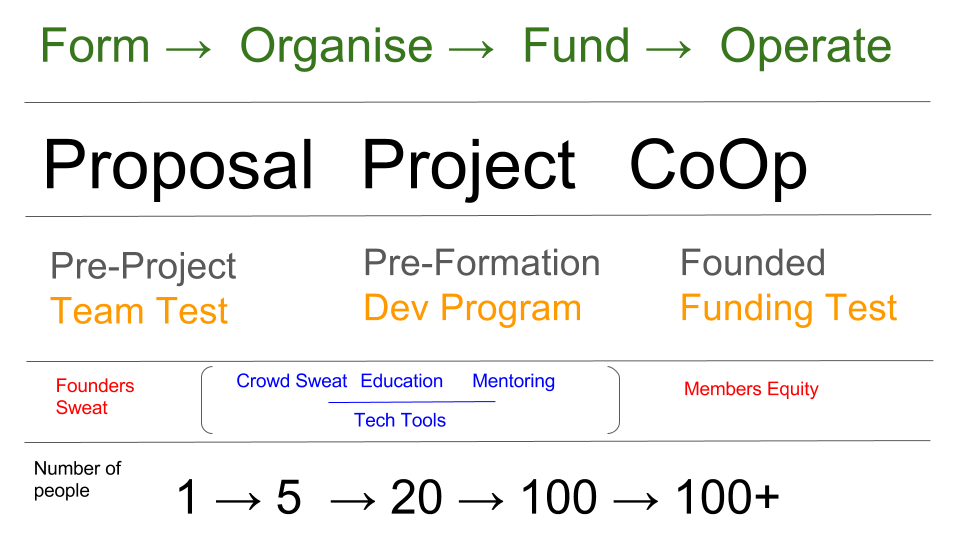This screenshot has height=540, width=960.
Task: Open the orange "Dev Program" text
Action: 472,308
